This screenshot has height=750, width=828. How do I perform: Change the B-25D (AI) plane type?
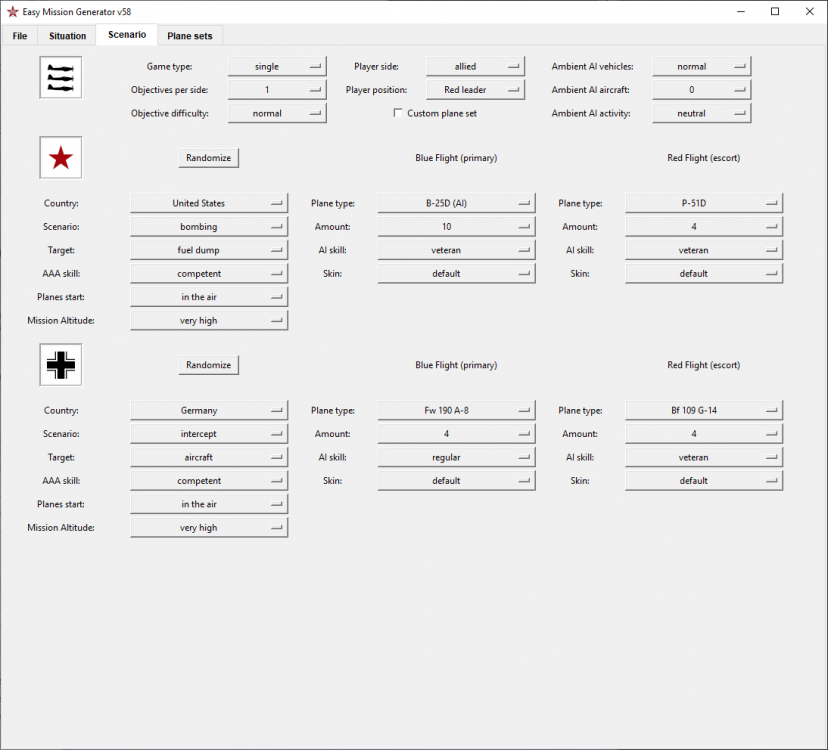point(456,203)
